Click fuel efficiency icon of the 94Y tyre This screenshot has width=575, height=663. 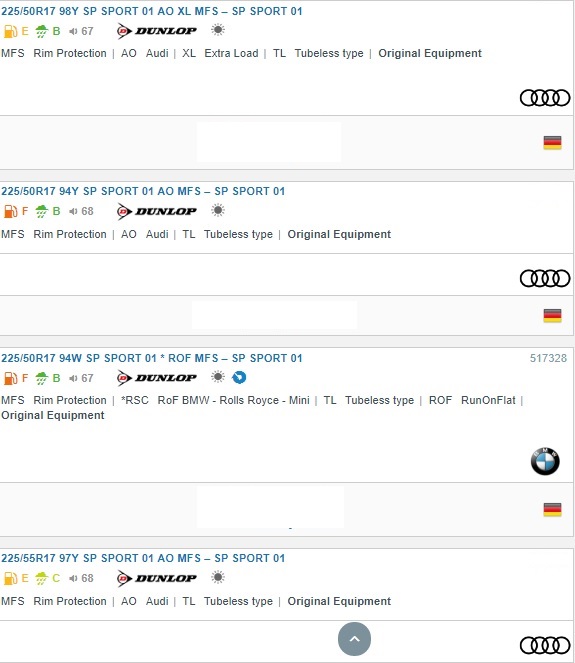pyautogui.click(x=10, y=211)
